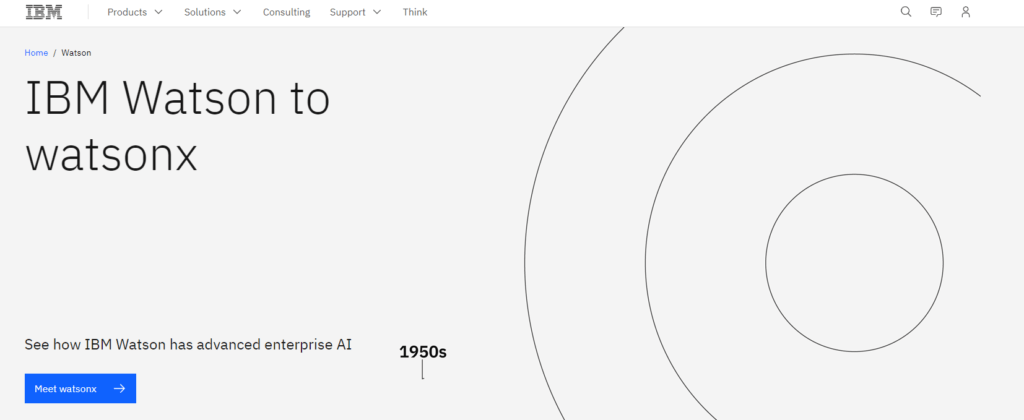Go to Consulting in the navigation bar
The height and width of the screenshot is (420, 1024).
point(286,12)
